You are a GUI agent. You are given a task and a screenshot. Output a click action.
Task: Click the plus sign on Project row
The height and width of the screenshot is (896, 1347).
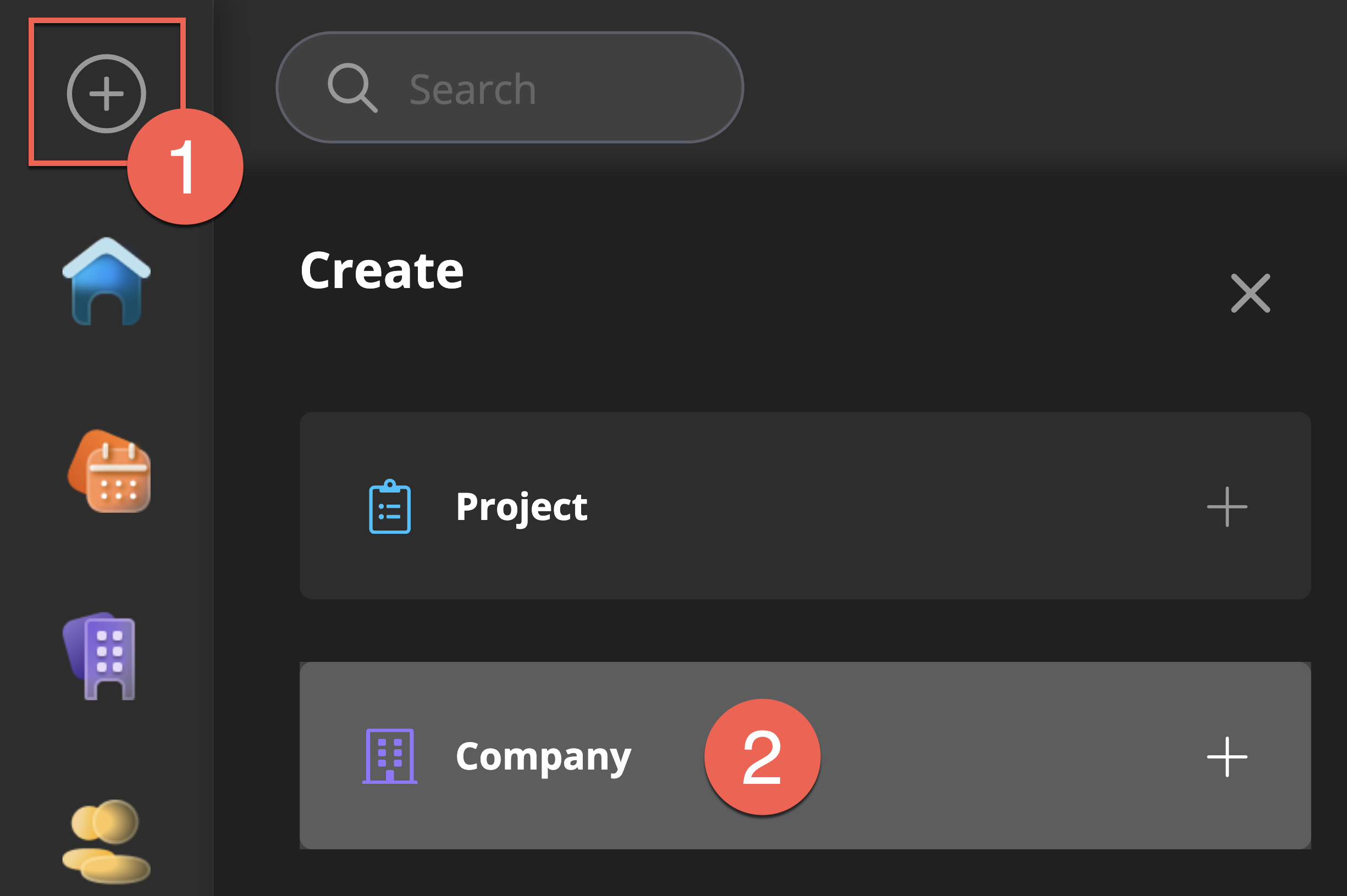(1227, 507)
